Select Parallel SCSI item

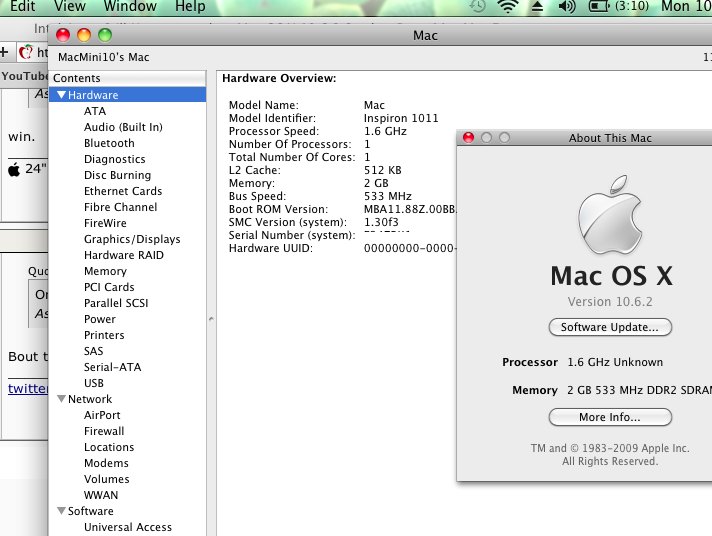[x=116, y=303]
